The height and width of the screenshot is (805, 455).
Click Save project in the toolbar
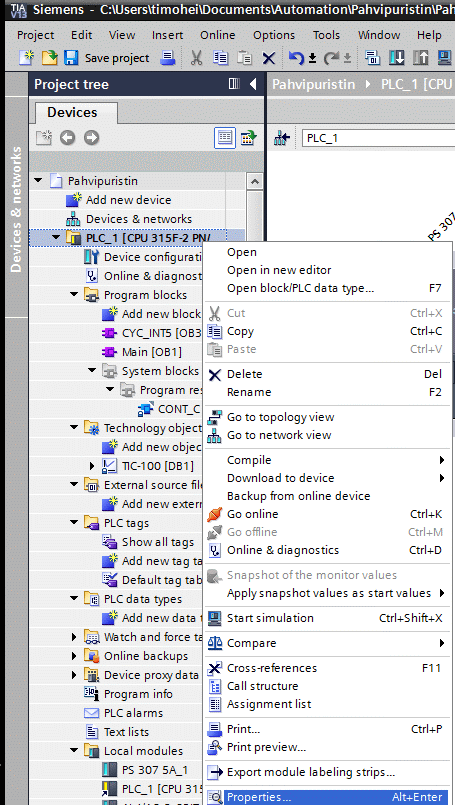107,58
